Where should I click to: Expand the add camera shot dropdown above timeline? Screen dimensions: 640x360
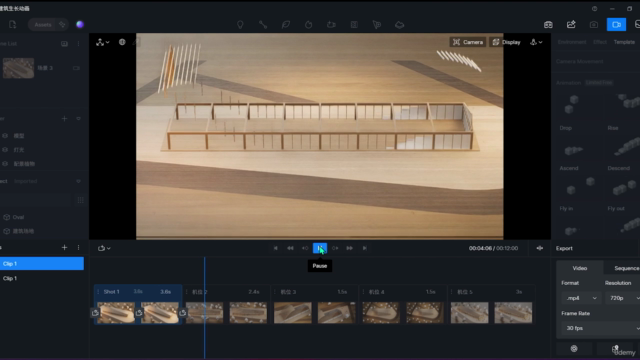[104, 248]
